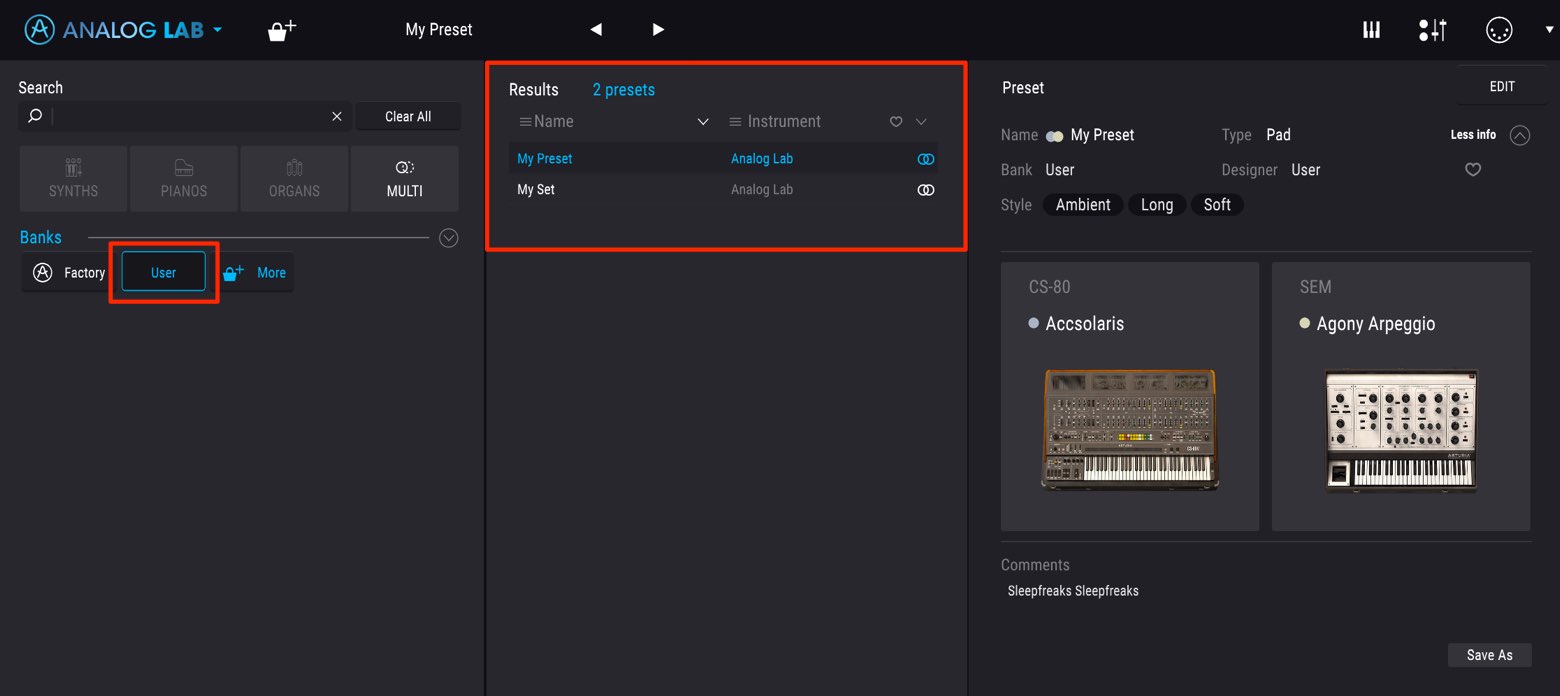
Task: Clear search field with X icon
Action: (x=337, y=116)
